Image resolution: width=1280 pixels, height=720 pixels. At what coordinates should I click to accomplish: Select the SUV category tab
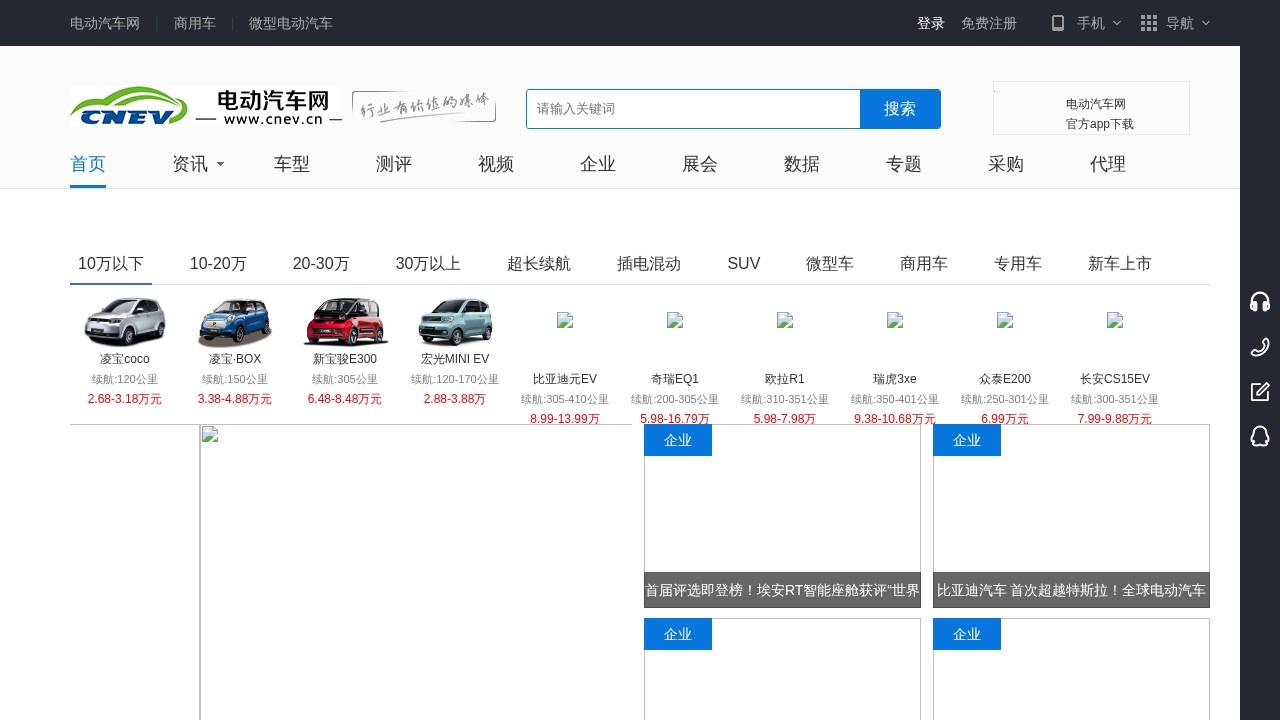pyautogui.click(x=743, y=263)
